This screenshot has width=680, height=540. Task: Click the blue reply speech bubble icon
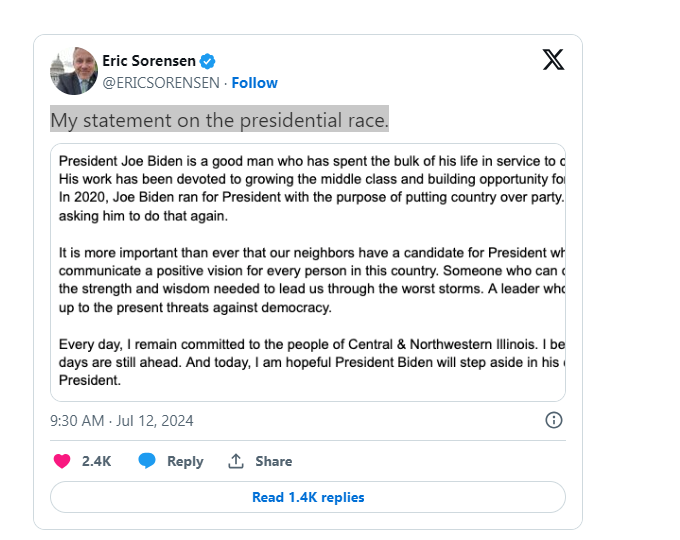[x=147, y=461]
